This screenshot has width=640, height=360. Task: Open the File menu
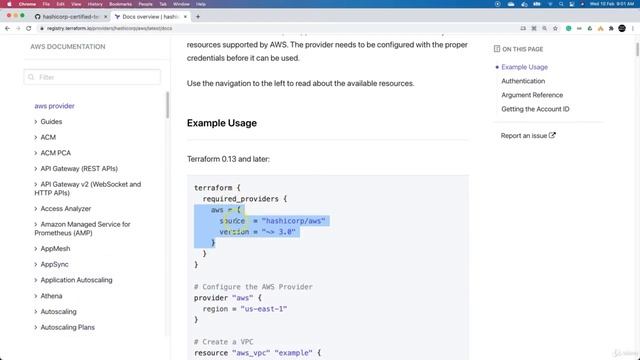tap(46, 4)
